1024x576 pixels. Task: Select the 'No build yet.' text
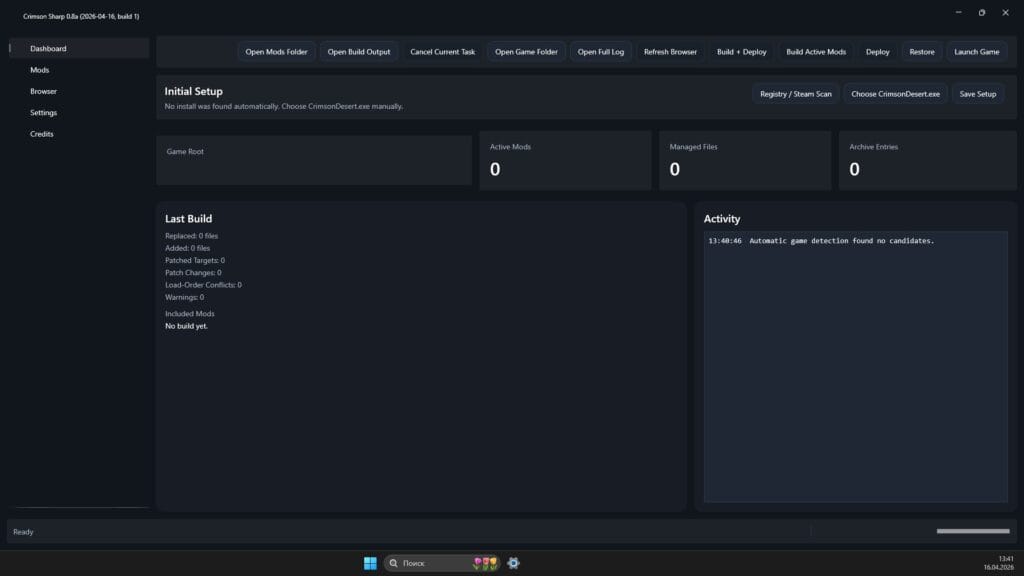pyautogui.click(x=186, y=326)
